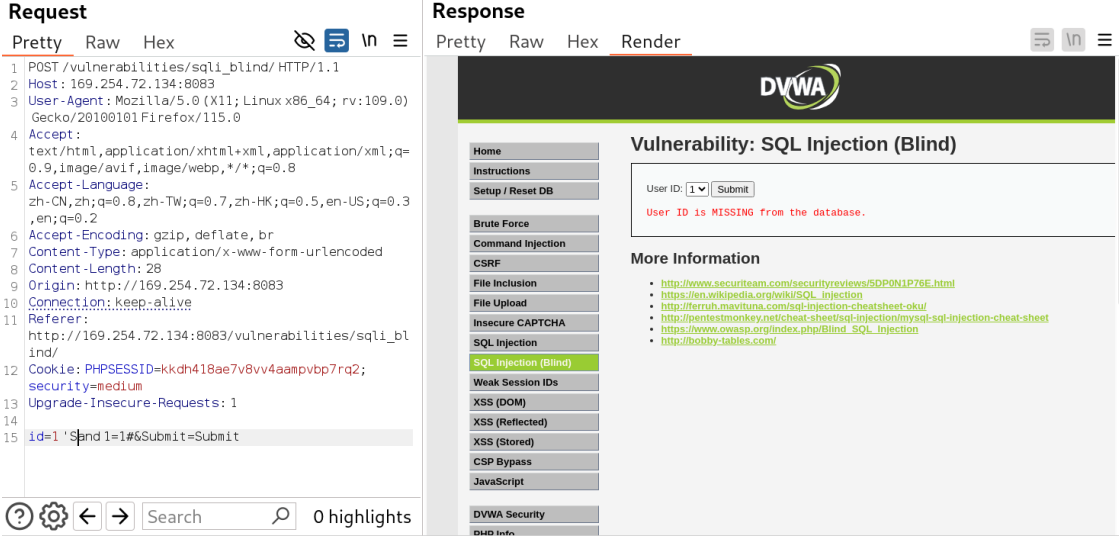Open XSS (Reflected) menu item
The image size is (1119, 537).
[534, 422]
